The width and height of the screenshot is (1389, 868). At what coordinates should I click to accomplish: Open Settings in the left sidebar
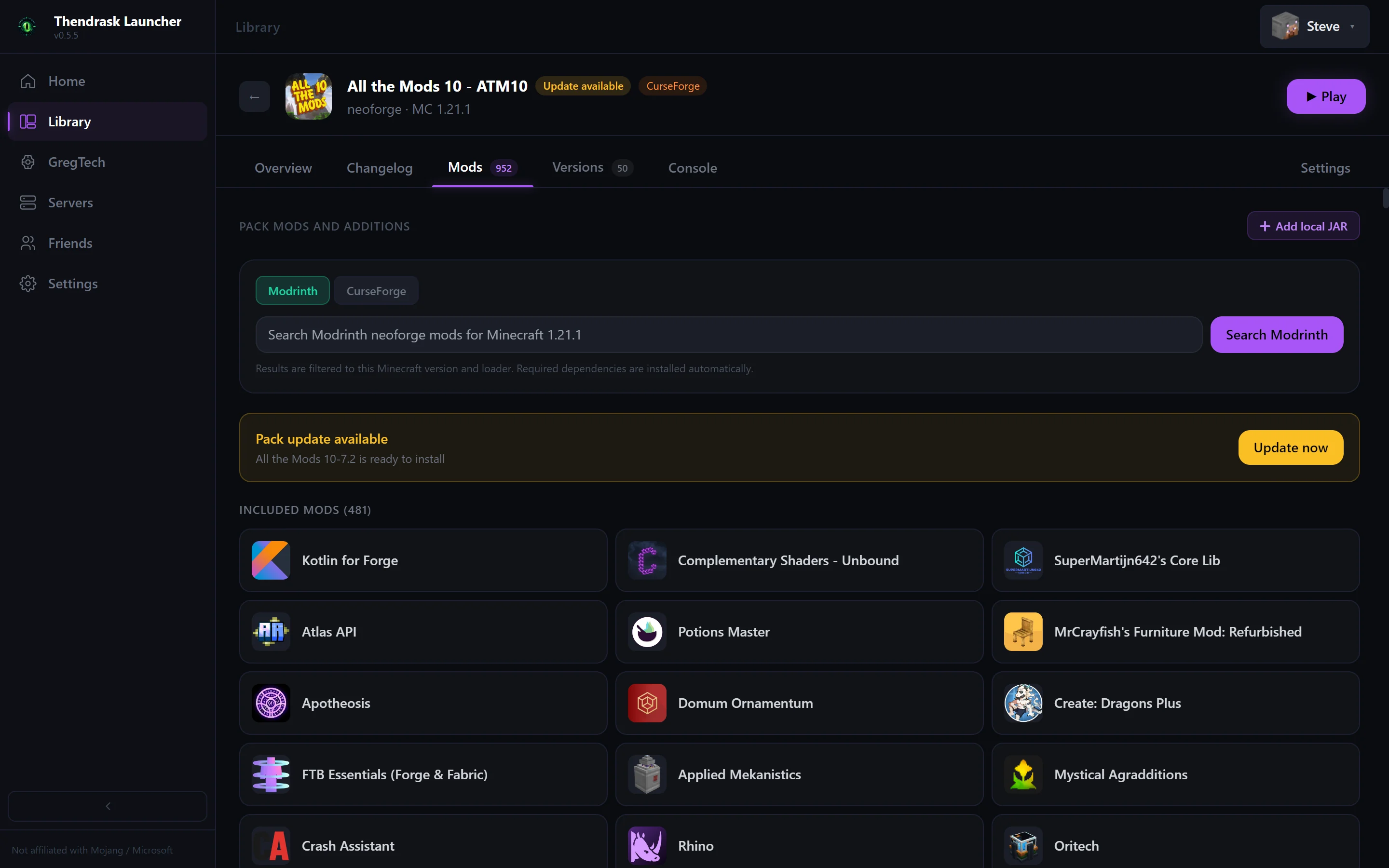coord(108,284)
